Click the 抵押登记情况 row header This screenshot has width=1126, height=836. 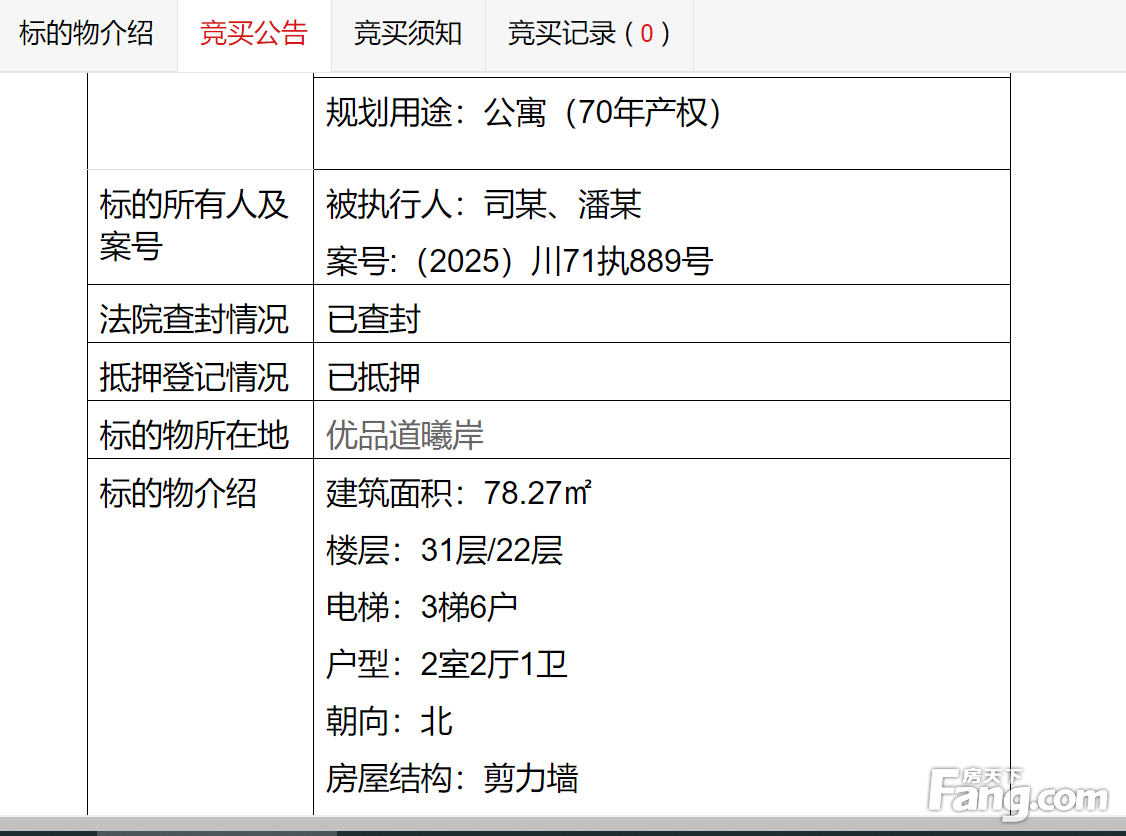(194, 377)
